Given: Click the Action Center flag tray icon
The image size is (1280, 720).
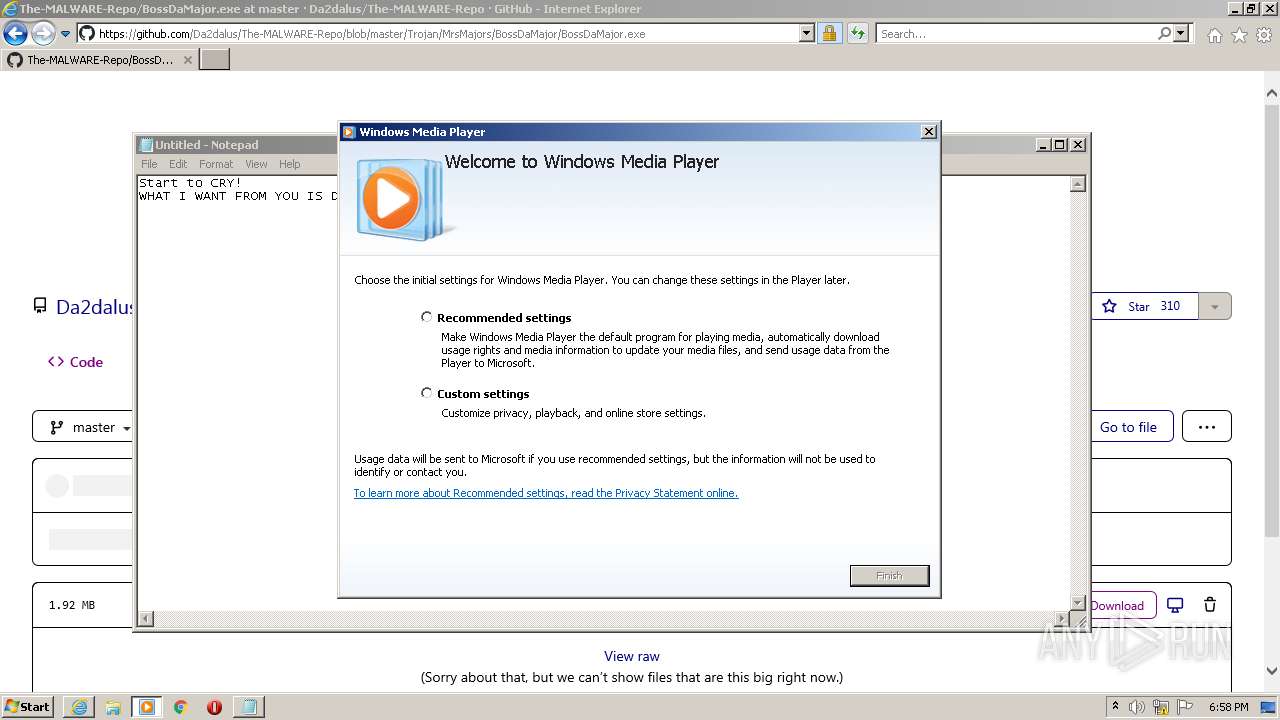Looking at the screenshot, I should pos(1185,707).
